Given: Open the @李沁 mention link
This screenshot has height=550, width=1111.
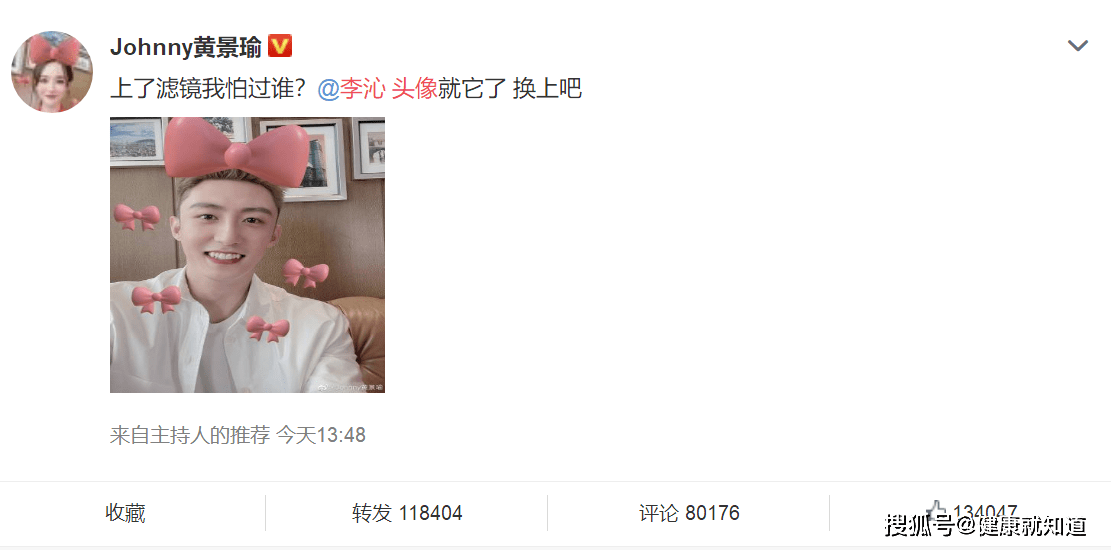Looking at the screenshot, I should 351,89.
